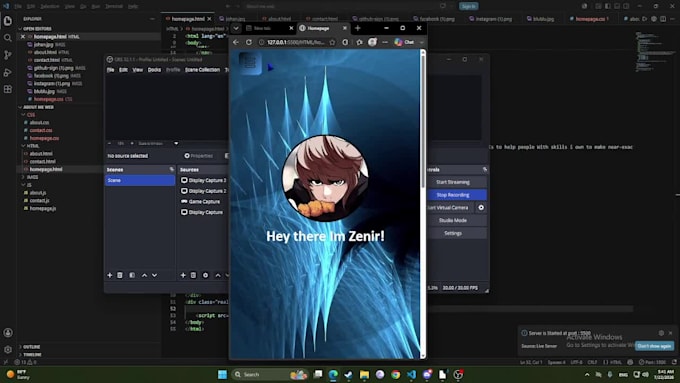This screenshot has height=383, width=680.
Task: Open source properties gear in Sources dock
Action: (x=206, y=275)
